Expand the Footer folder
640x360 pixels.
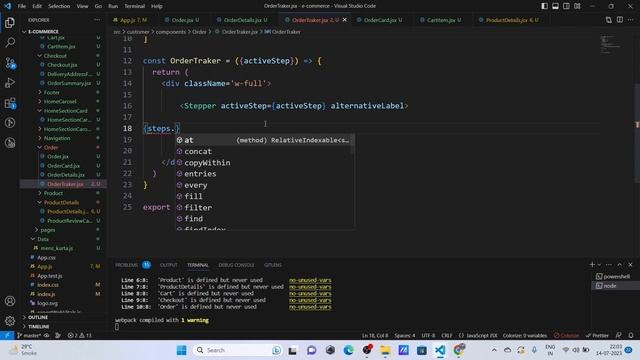[x=51, y=92]
